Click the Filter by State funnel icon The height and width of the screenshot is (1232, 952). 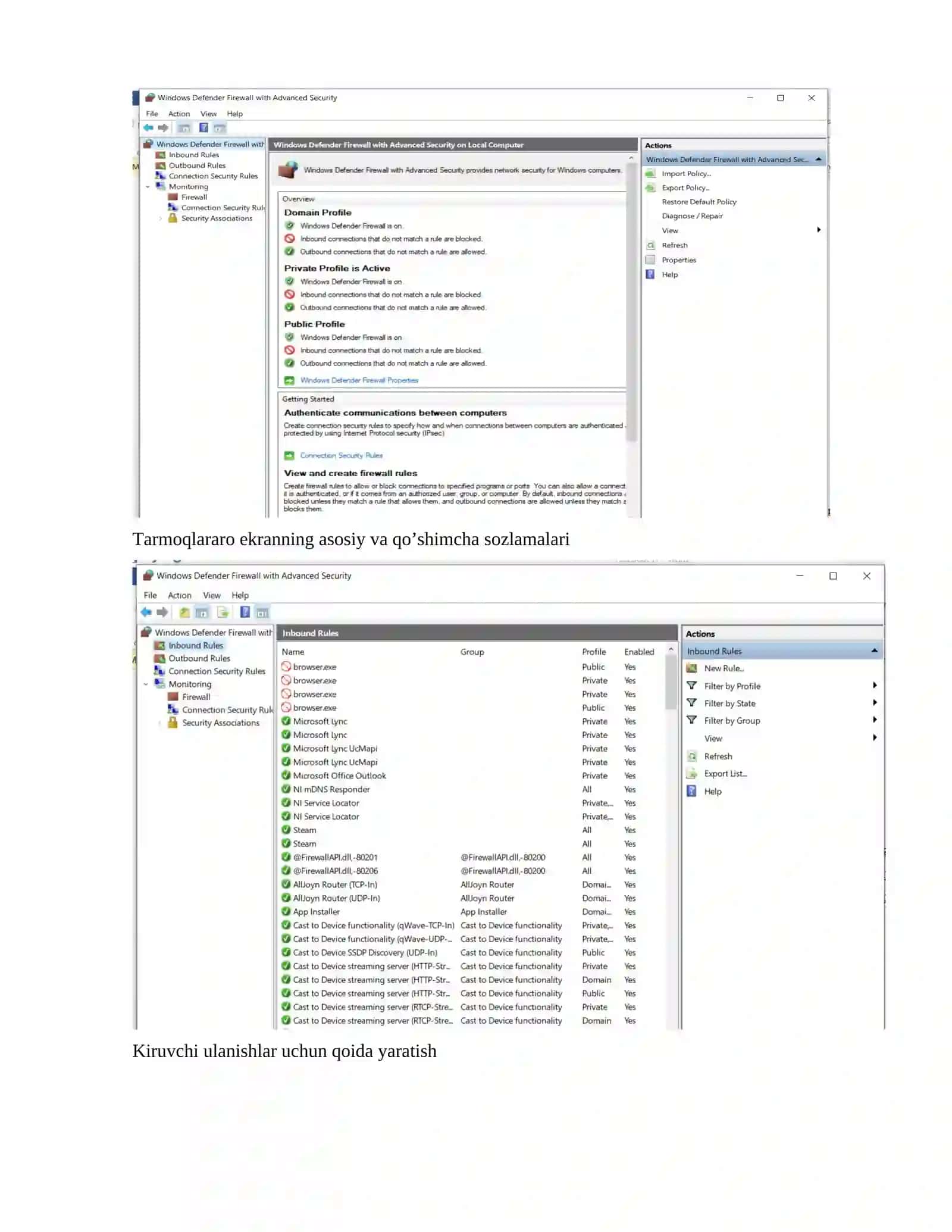click(691, 703)
